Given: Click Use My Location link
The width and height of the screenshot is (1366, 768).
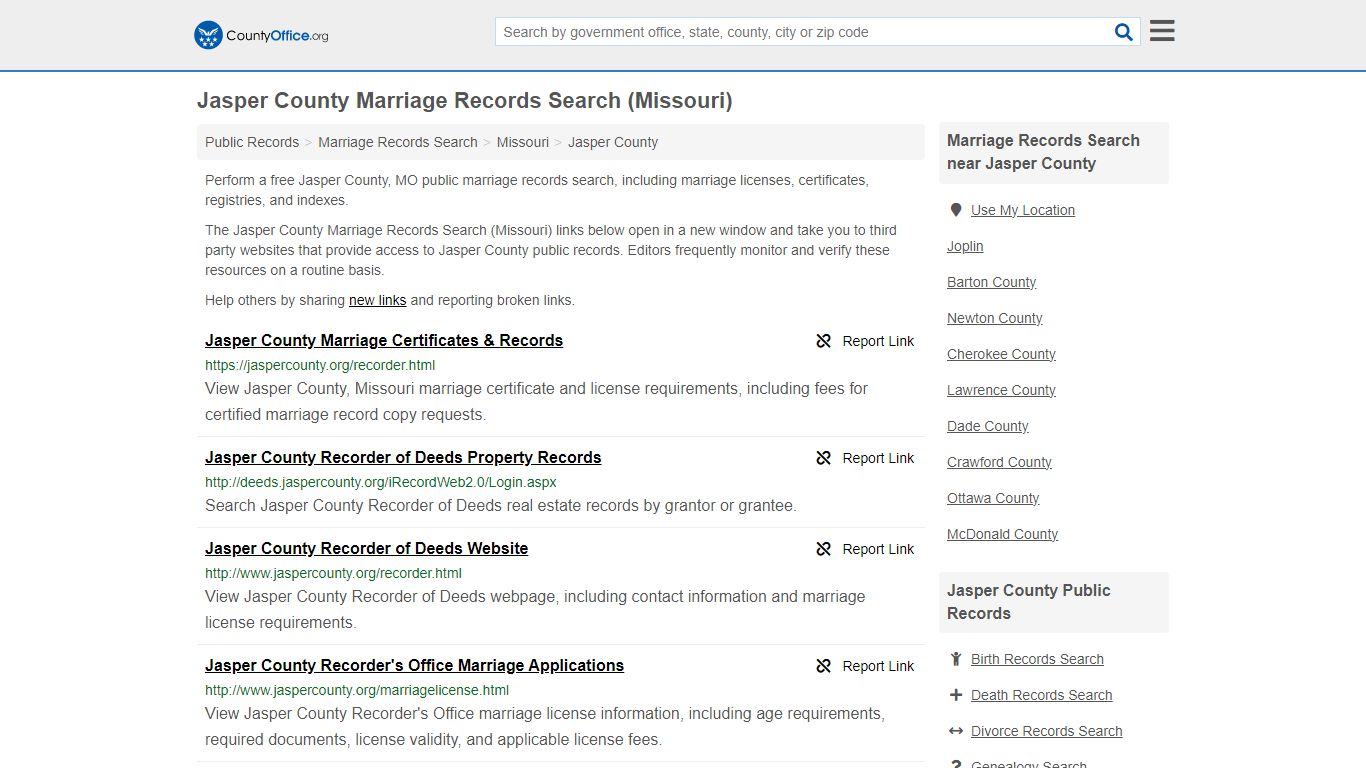Looking at the screenshot, I should click(1023, 210).
